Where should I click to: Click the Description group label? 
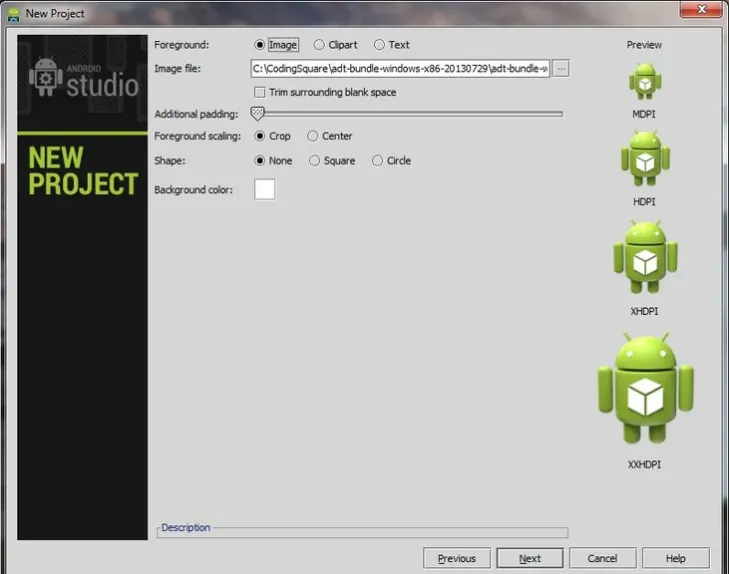[x=186, y=528]
